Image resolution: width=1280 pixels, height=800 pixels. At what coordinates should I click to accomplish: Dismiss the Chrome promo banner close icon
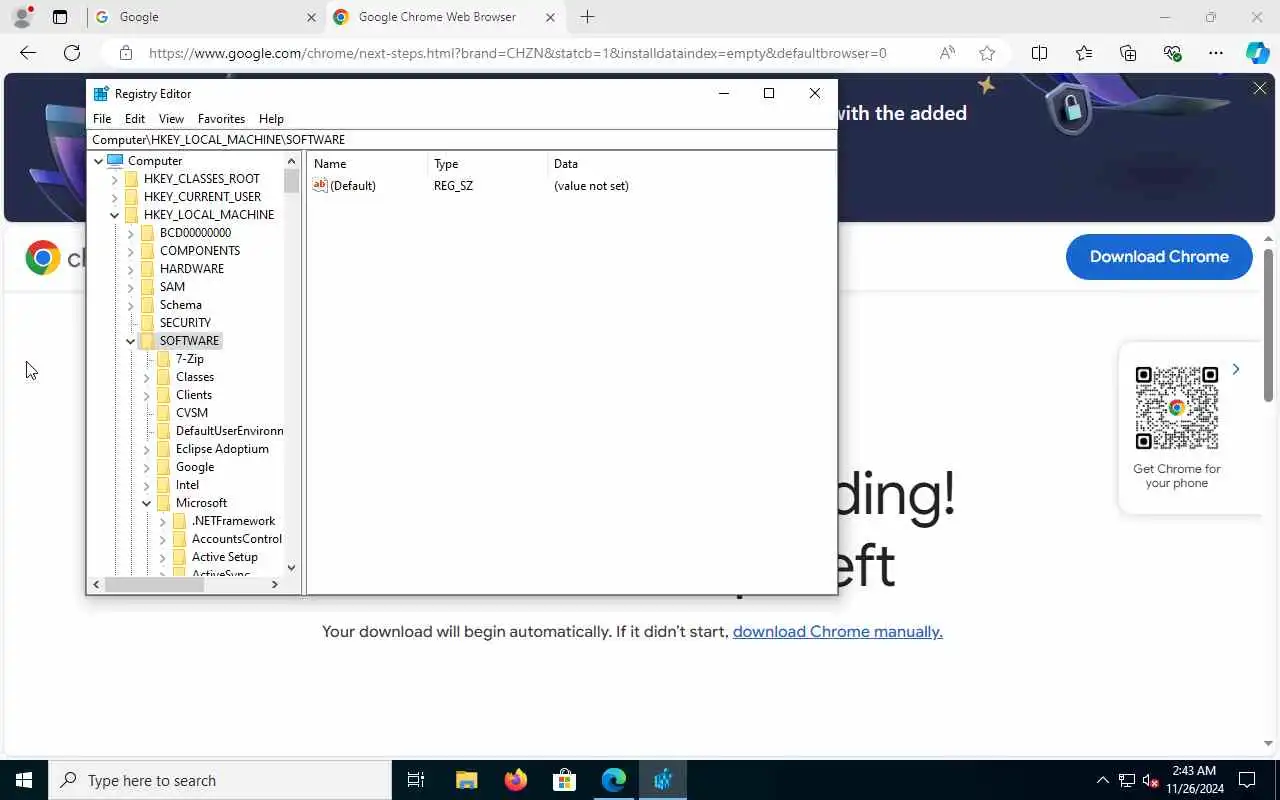click(1260, 89)
